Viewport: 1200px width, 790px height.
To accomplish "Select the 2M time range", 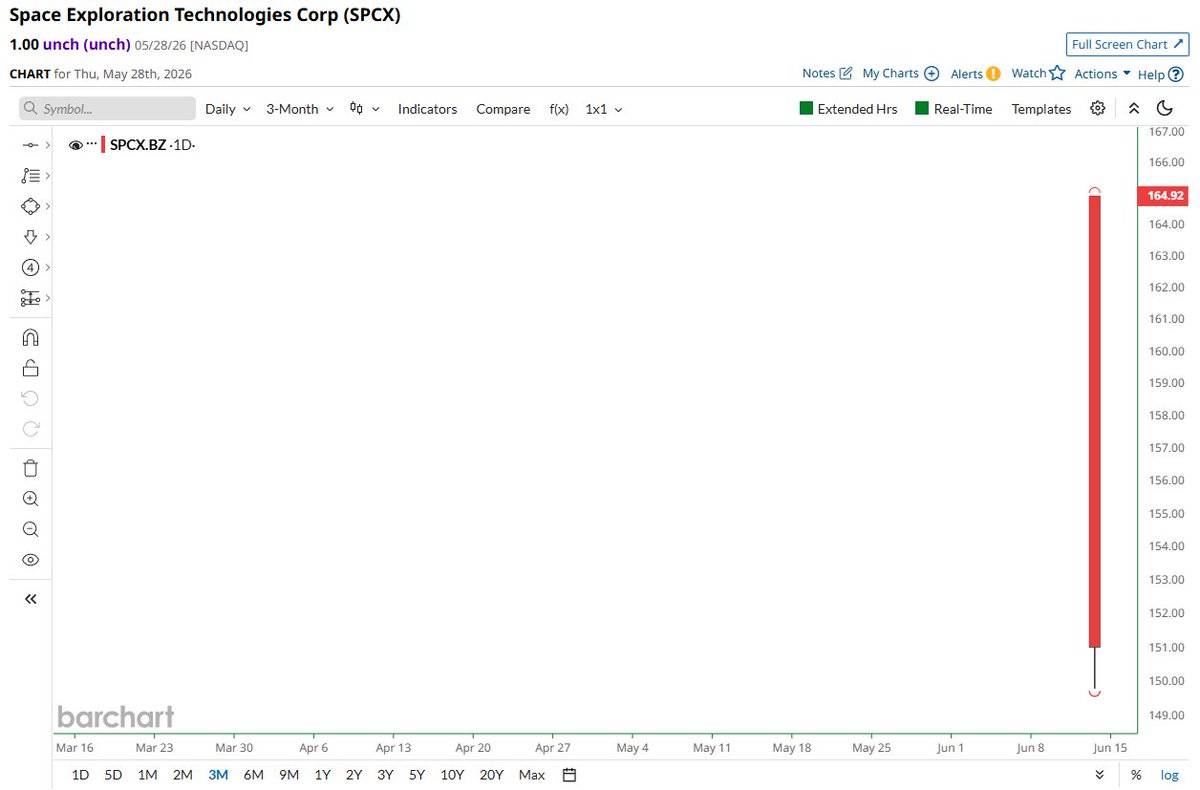I will pos(182,775).
